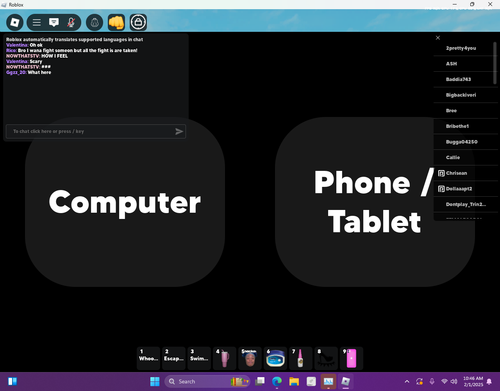
Task: Select player 2pretty4you in the list
Action: coord(465,48)
